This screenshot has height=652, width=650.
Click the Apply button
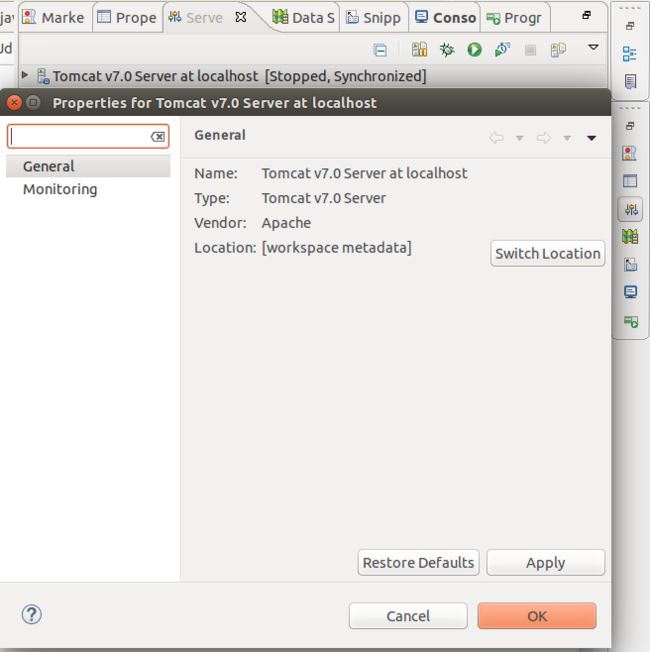pos(545,563)
